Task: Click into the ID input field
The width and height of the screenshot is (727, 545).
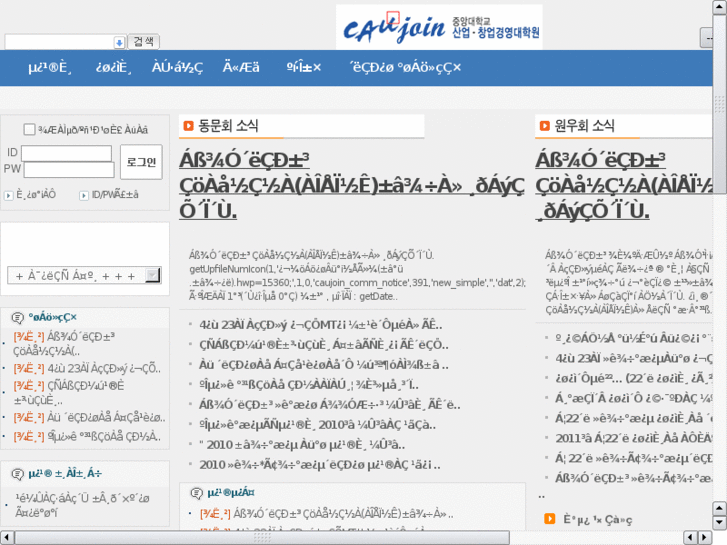Action: pyautogui.click(x=66, y=154)
